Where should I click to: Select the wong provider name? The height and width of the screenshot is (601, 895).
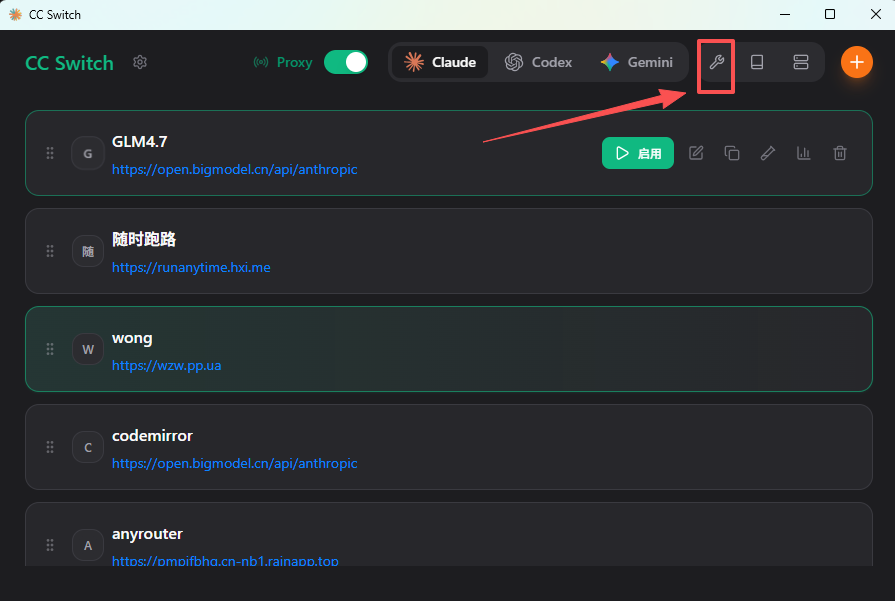[x=132, y=338]
